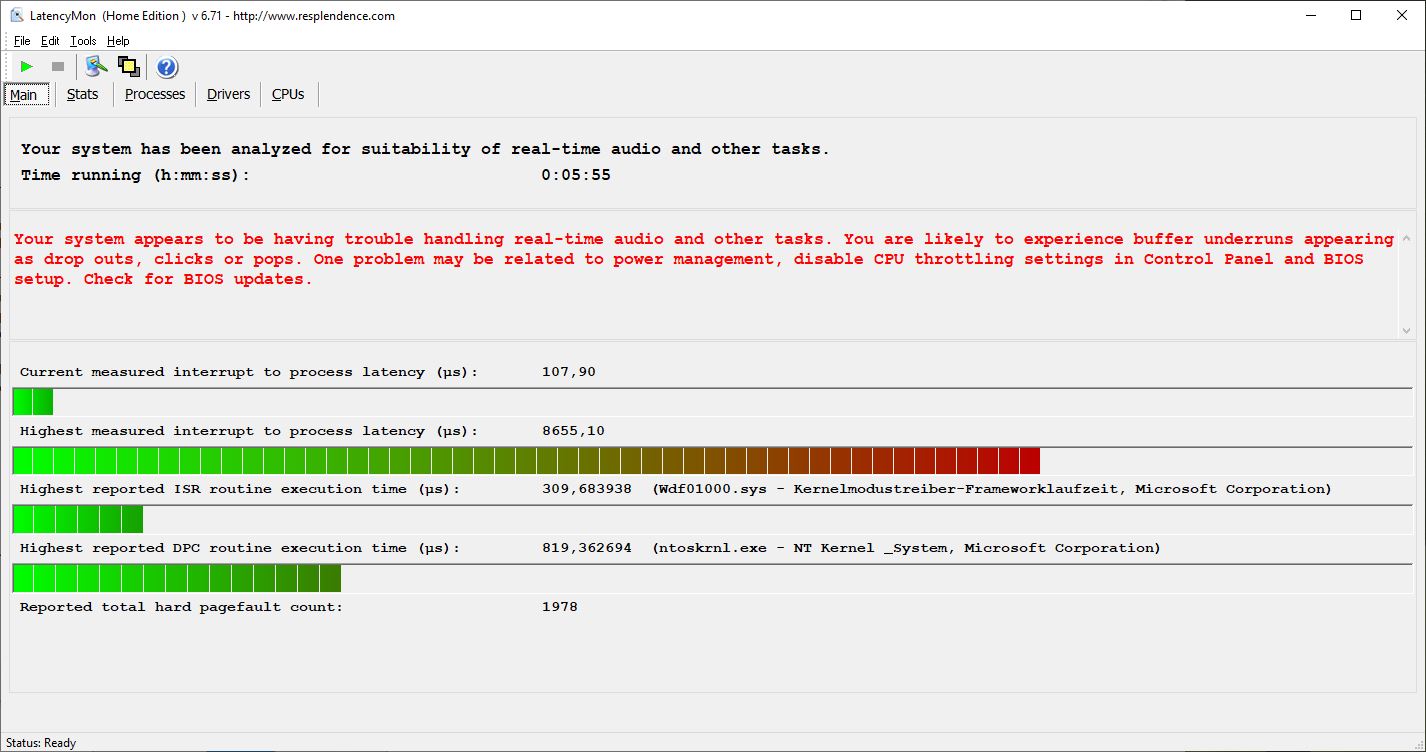Open the blue help question mark icon
Screen dimensions: 1426x752
pyautogui.click(x=167, y=67)
